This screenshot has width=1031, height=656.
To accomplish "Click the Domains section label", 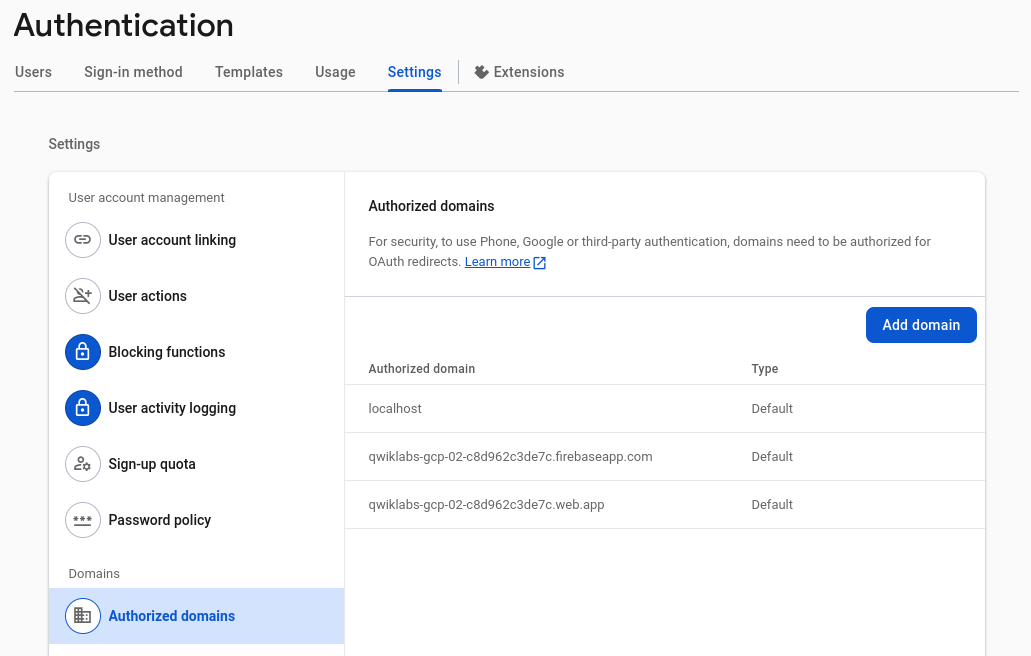I will (94, 574).
